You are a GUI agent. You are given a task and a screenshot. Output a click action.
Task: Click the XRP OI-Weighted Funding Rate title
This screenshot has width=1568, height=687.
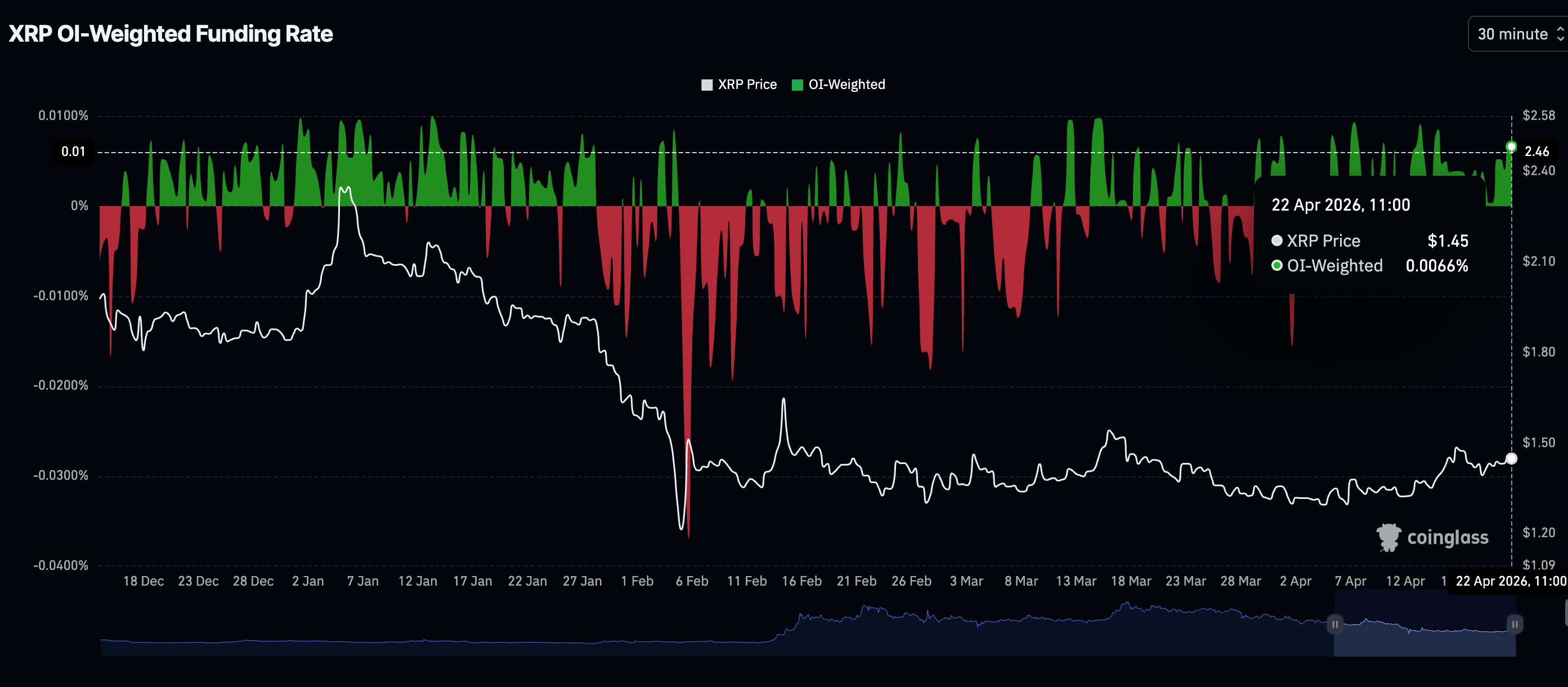coord(171,34)
